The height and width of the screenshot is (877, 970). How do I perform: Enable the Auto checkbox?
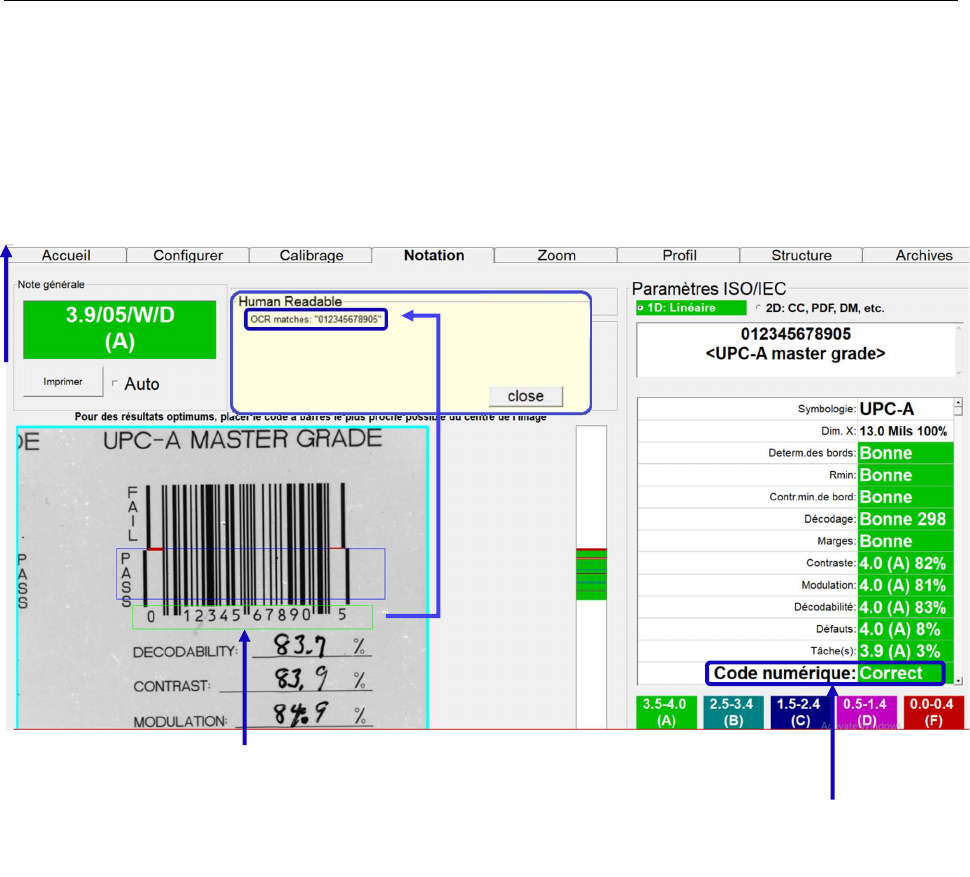115,383
